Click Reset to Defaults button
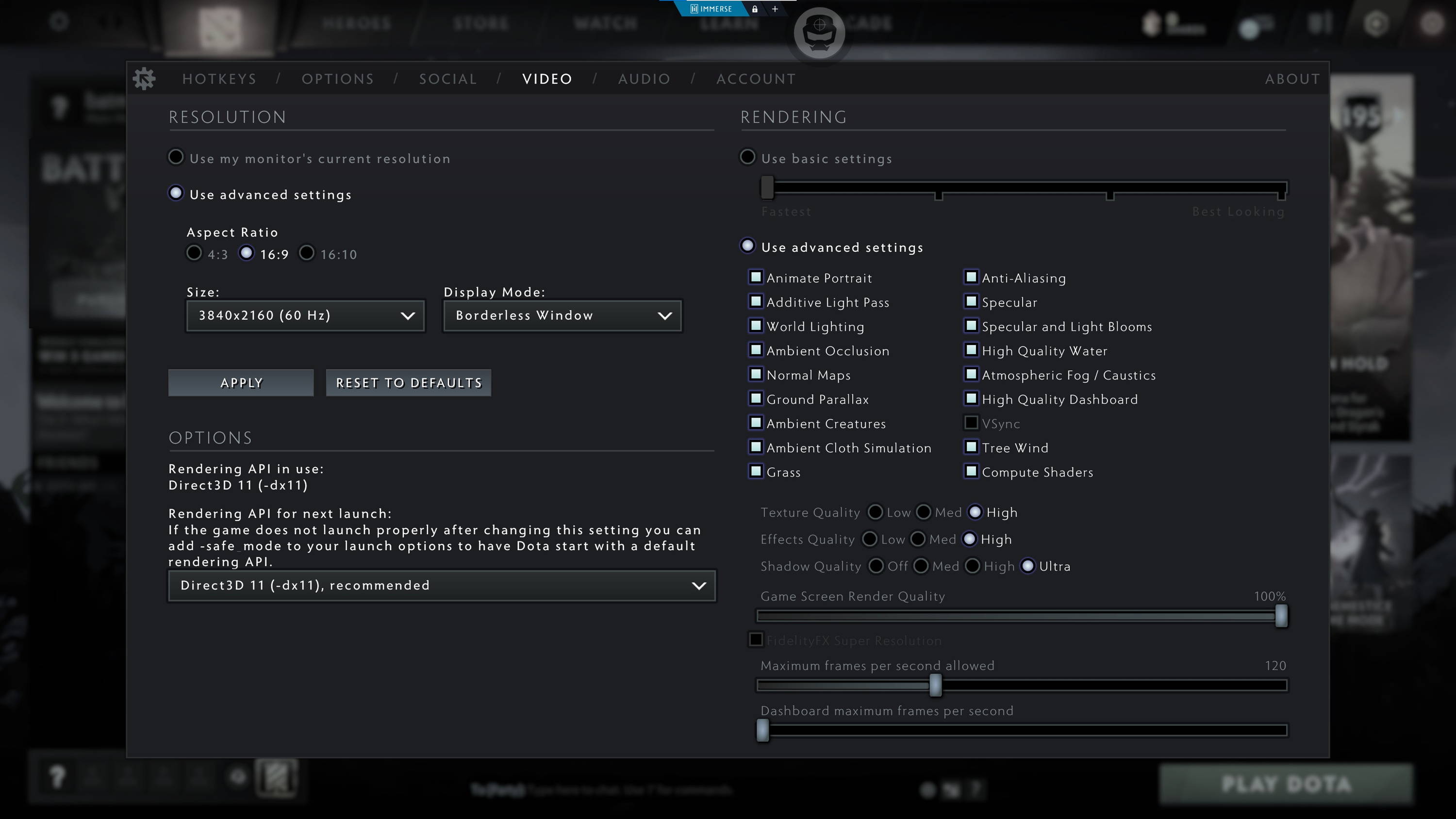Image resolution: width=1456 pixels, height=819 pixels. 409,383
